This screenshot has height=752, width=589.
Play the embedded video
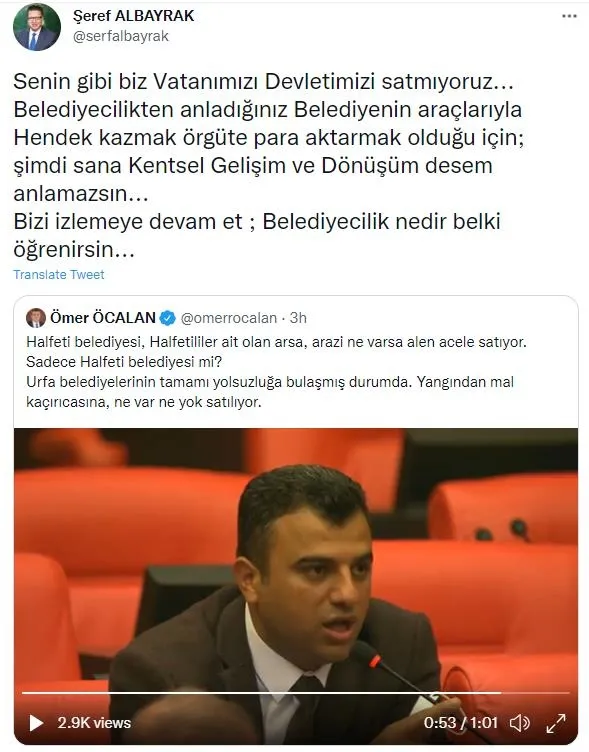click(36, 723)
